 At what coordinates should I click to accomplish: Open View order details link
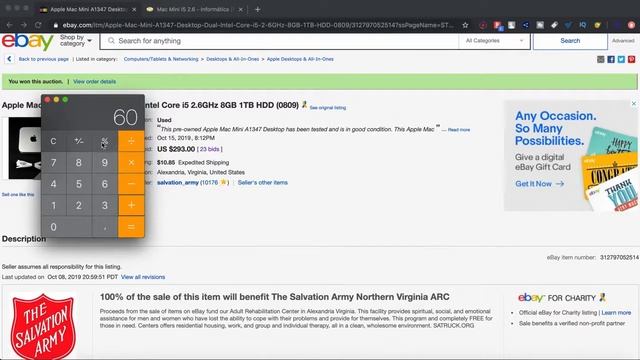click(x=94, y=82)
